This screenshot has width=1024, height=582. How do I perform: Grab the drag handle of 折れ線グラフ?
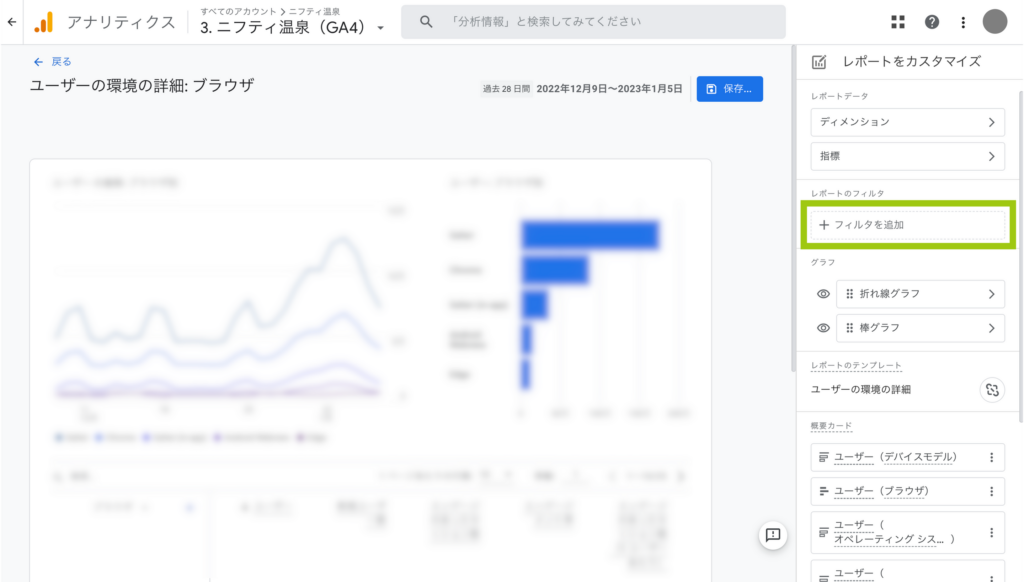850,294
